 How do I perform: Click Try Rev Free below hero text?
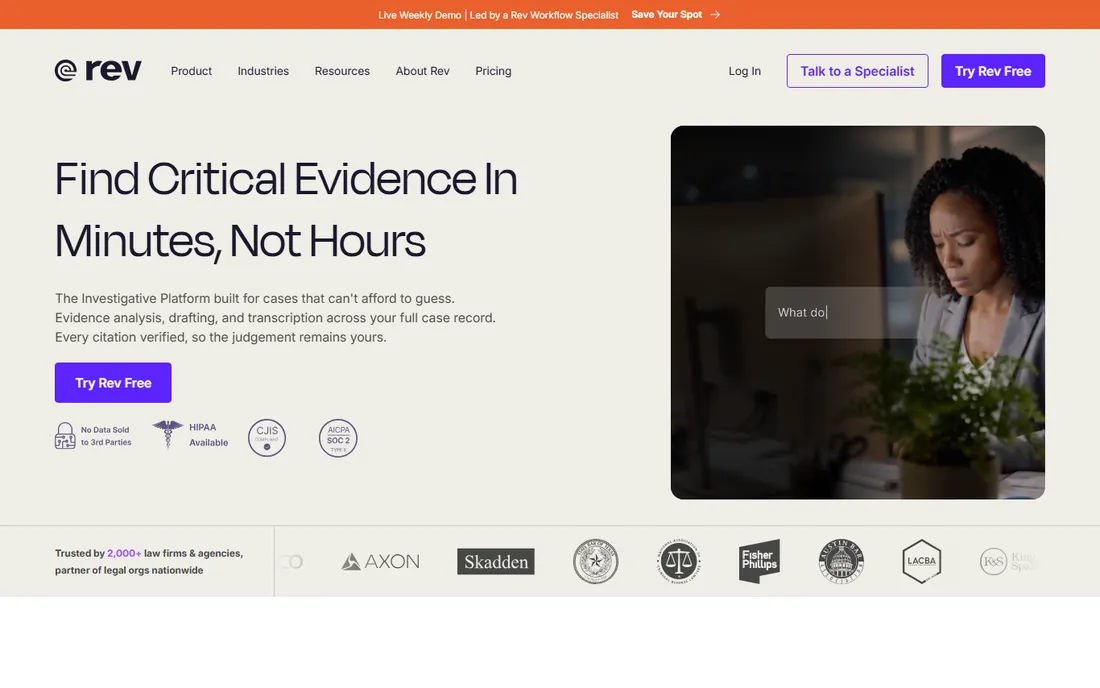[113, 382]
